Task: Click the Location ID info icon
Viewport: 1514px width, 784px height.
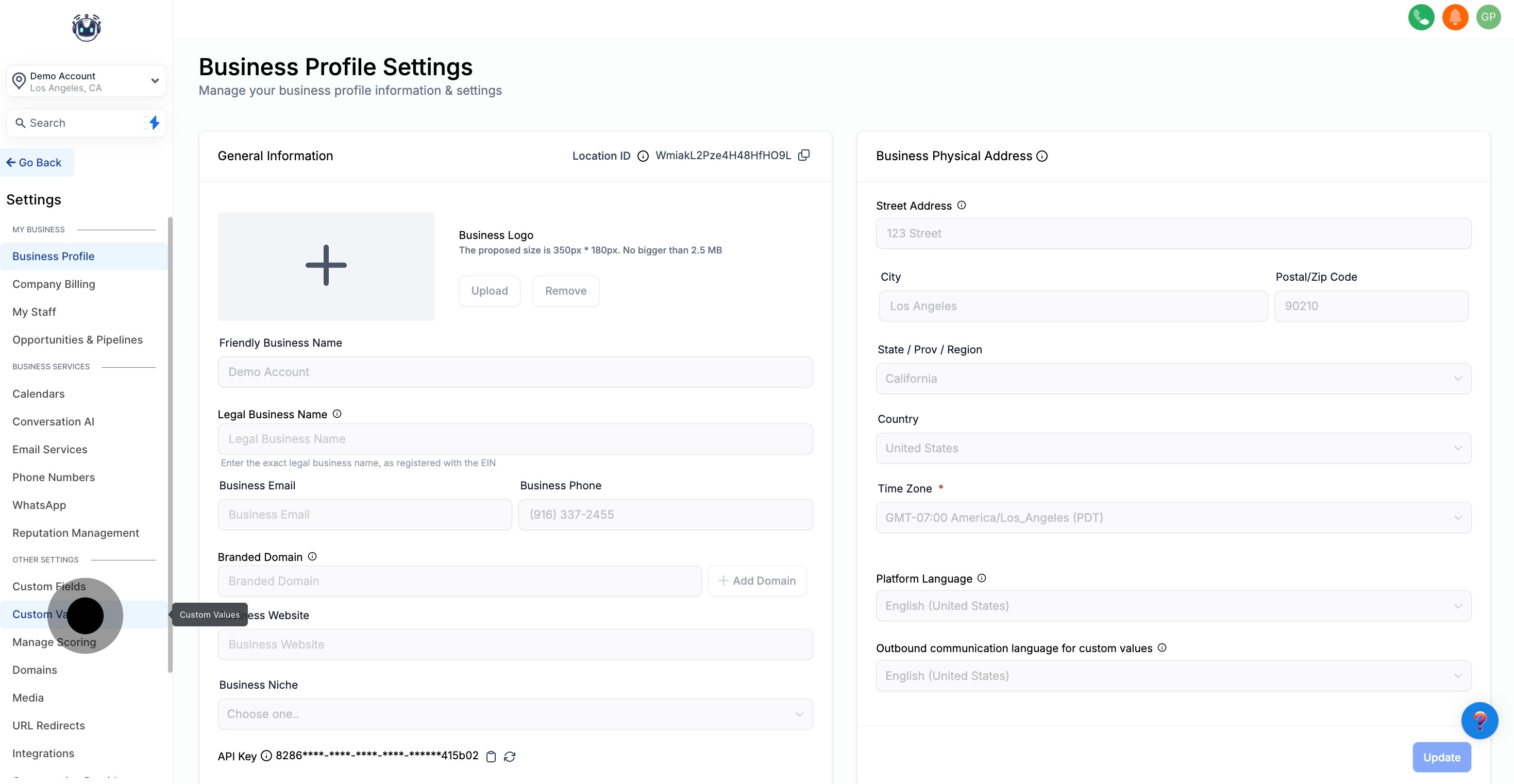Action: tap(643, 156)
